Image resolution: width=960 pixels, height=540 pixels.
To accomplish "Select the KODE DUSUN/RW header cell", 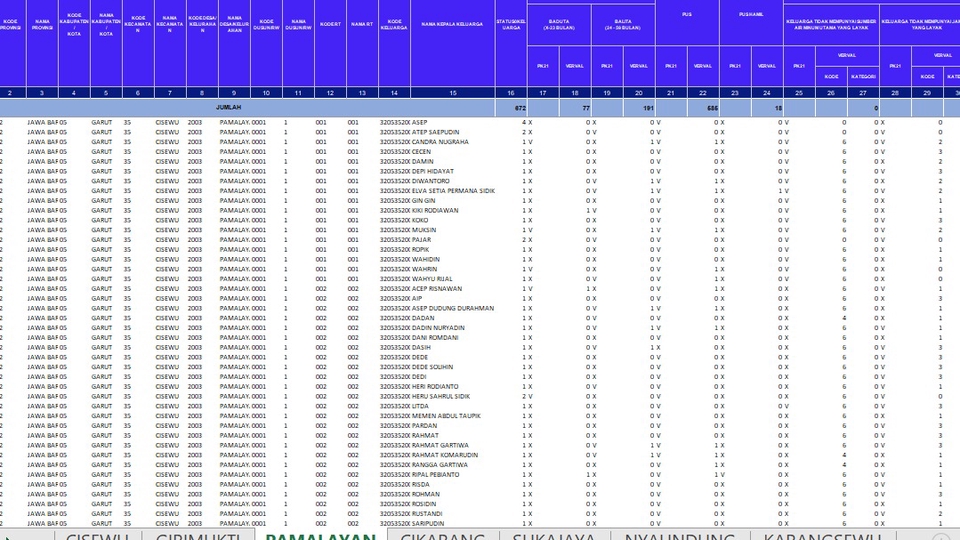I will coord(266,43).
